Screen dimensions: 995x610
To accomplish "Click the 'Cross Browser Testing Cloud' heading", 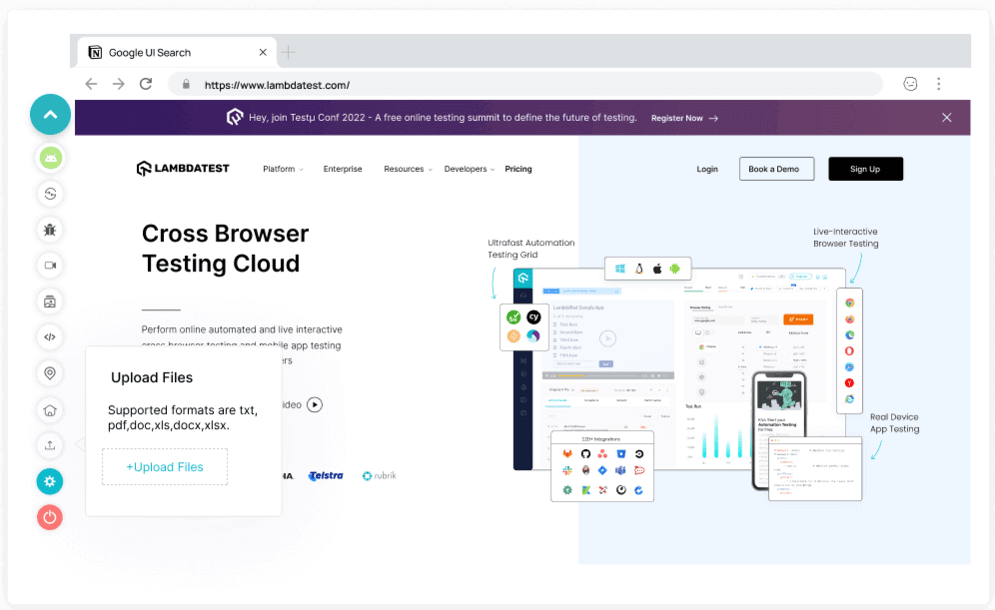I will (x=225, y=248).
